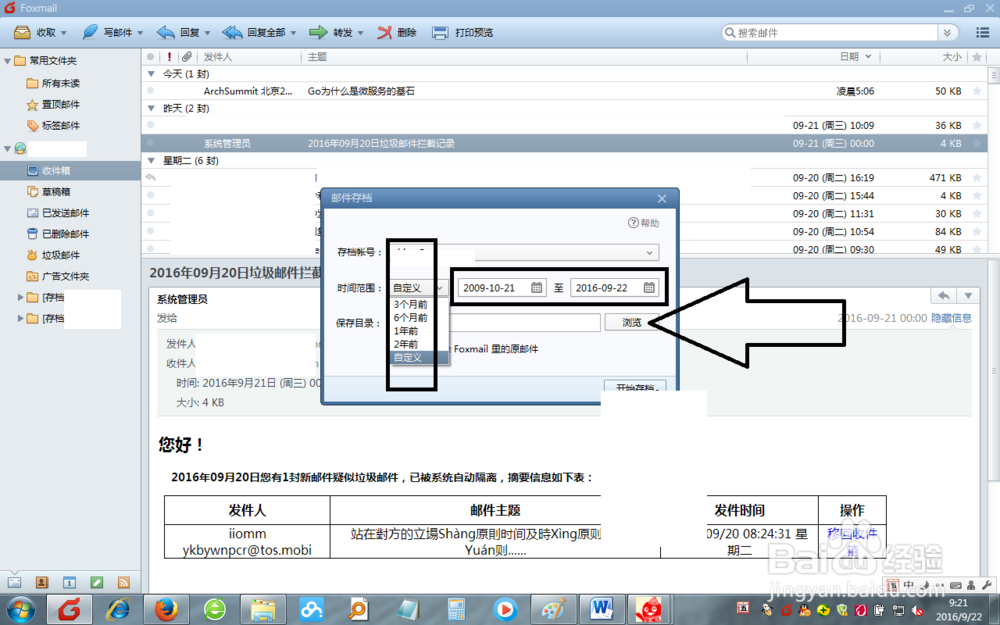Open Firefox from the taskbar
The width and height of the screenshot is (1000, 625).
166,610
